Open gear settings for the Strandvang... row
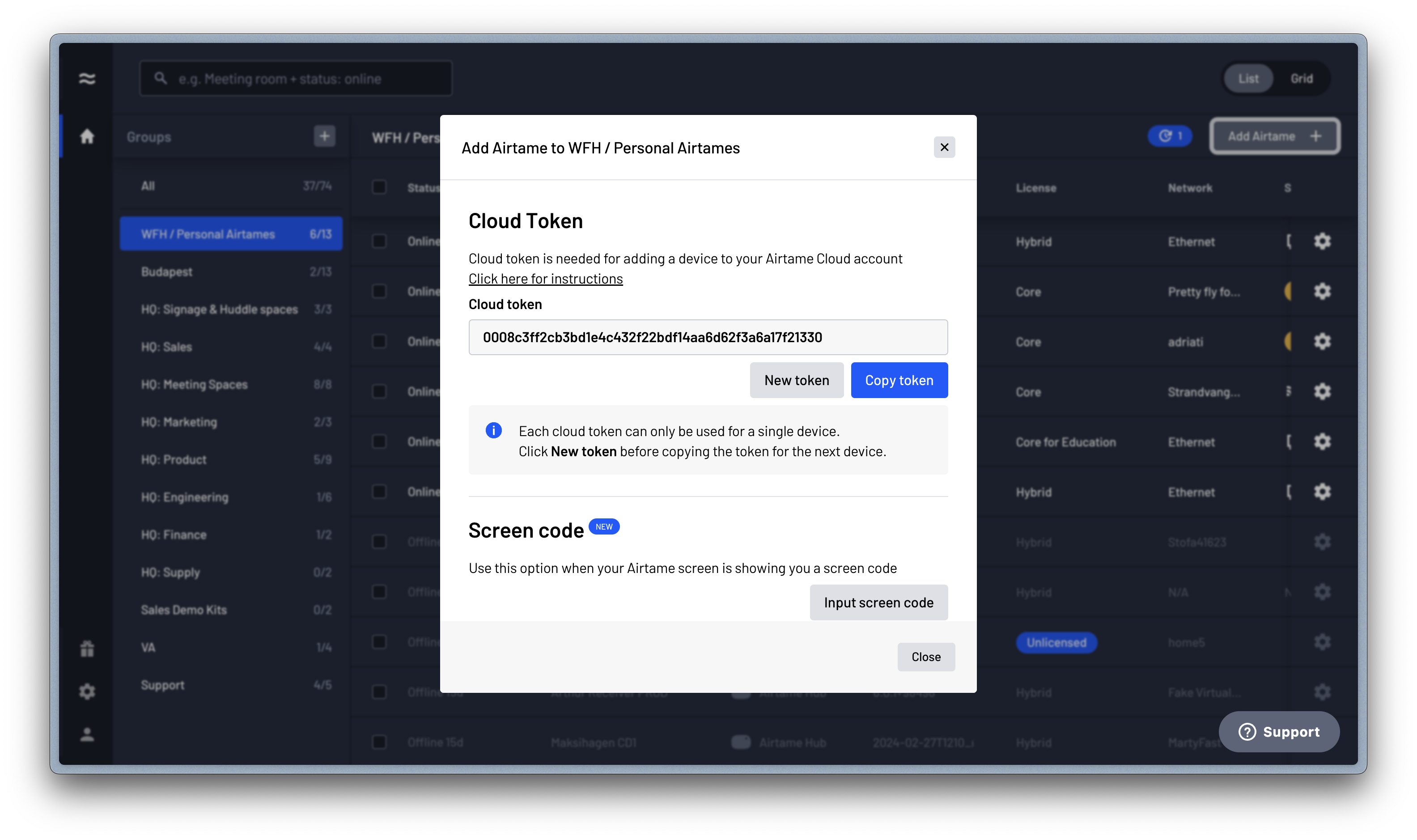Image resolution: width=1417 pixels, height=840 pixels. coord(1322,392)
